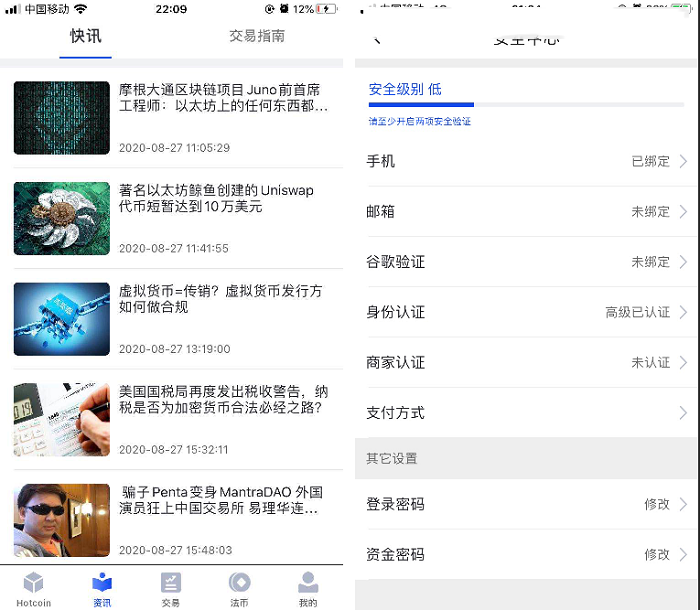Image resolution: width=700 pixels, height=610 pixels.
Task: Tap 修改 for 资金密码
Action: [x=657, y=554]
